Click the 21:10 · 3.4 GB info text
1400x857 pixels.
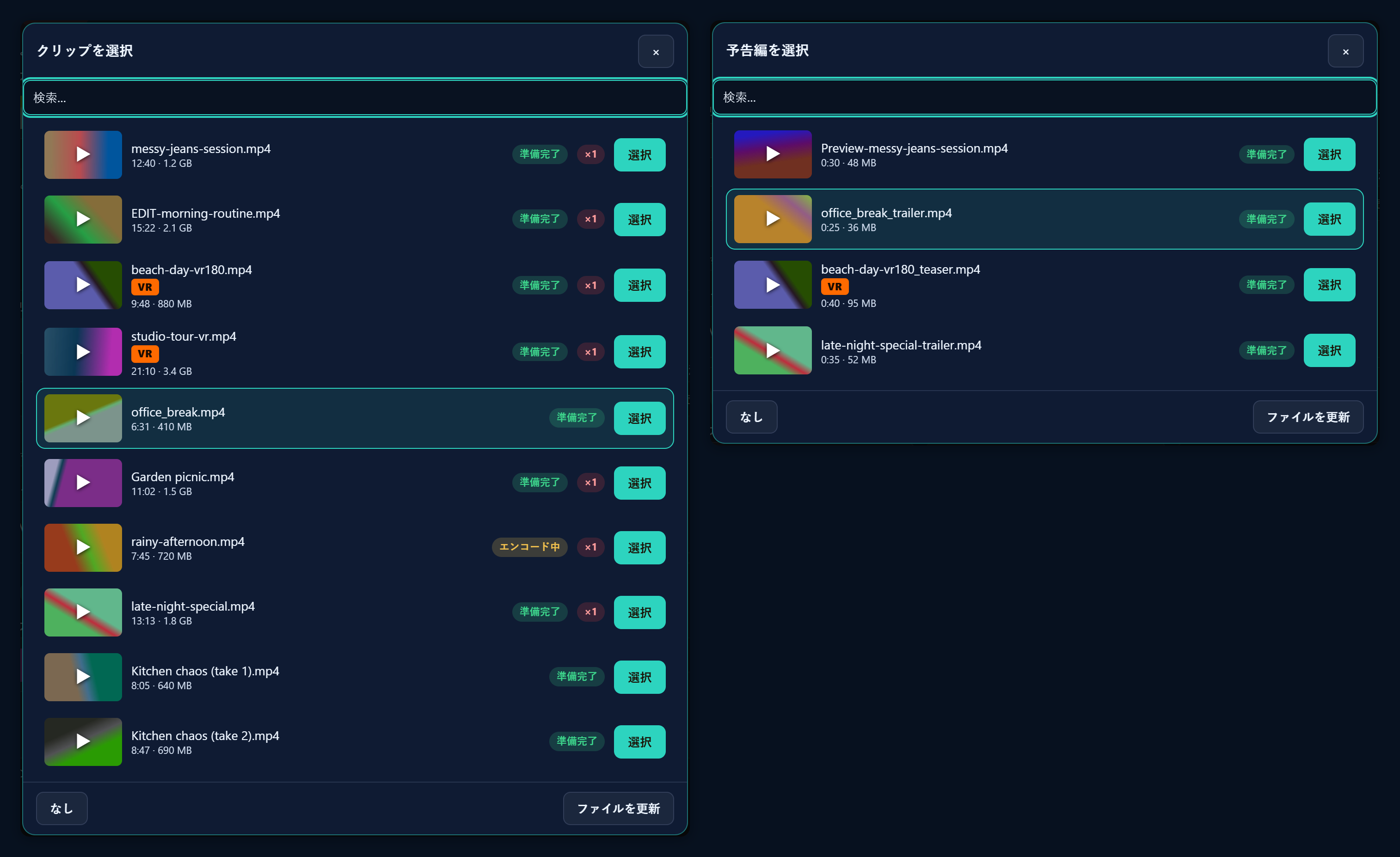pyautogui.click(x=161, y=371)
